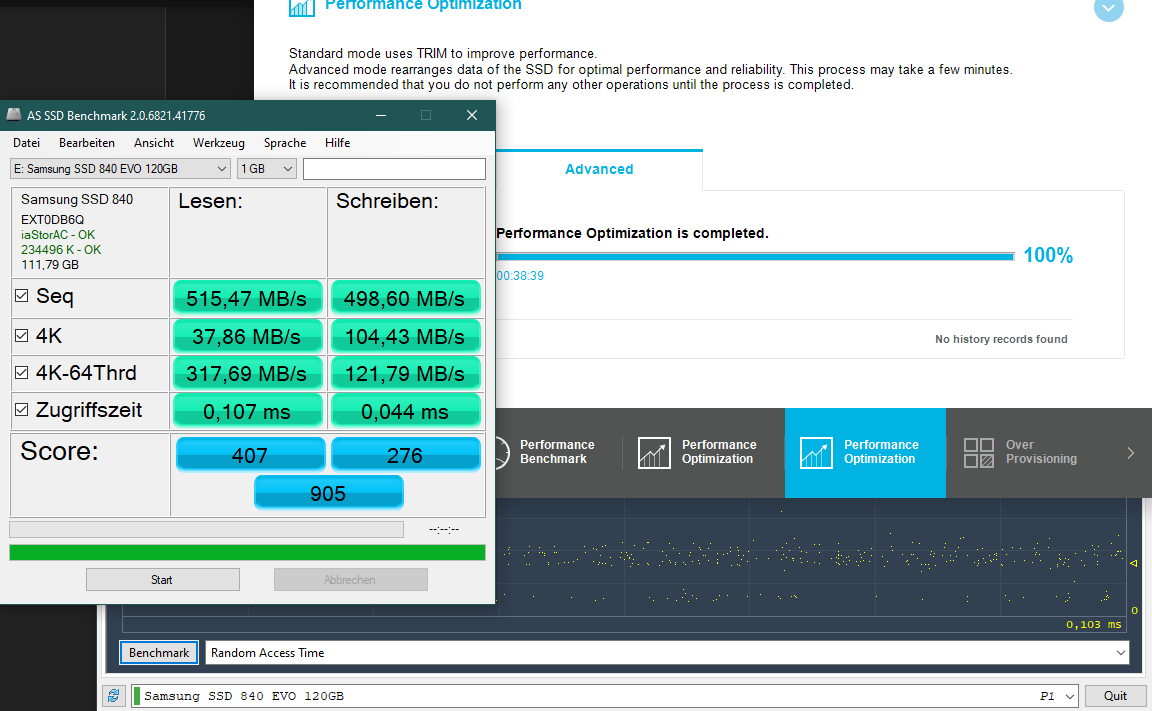Collapse section with round chevron-down button
Image resolution: width=1152 pixels, height=711 pixels.
click(x=1109, y=10)
